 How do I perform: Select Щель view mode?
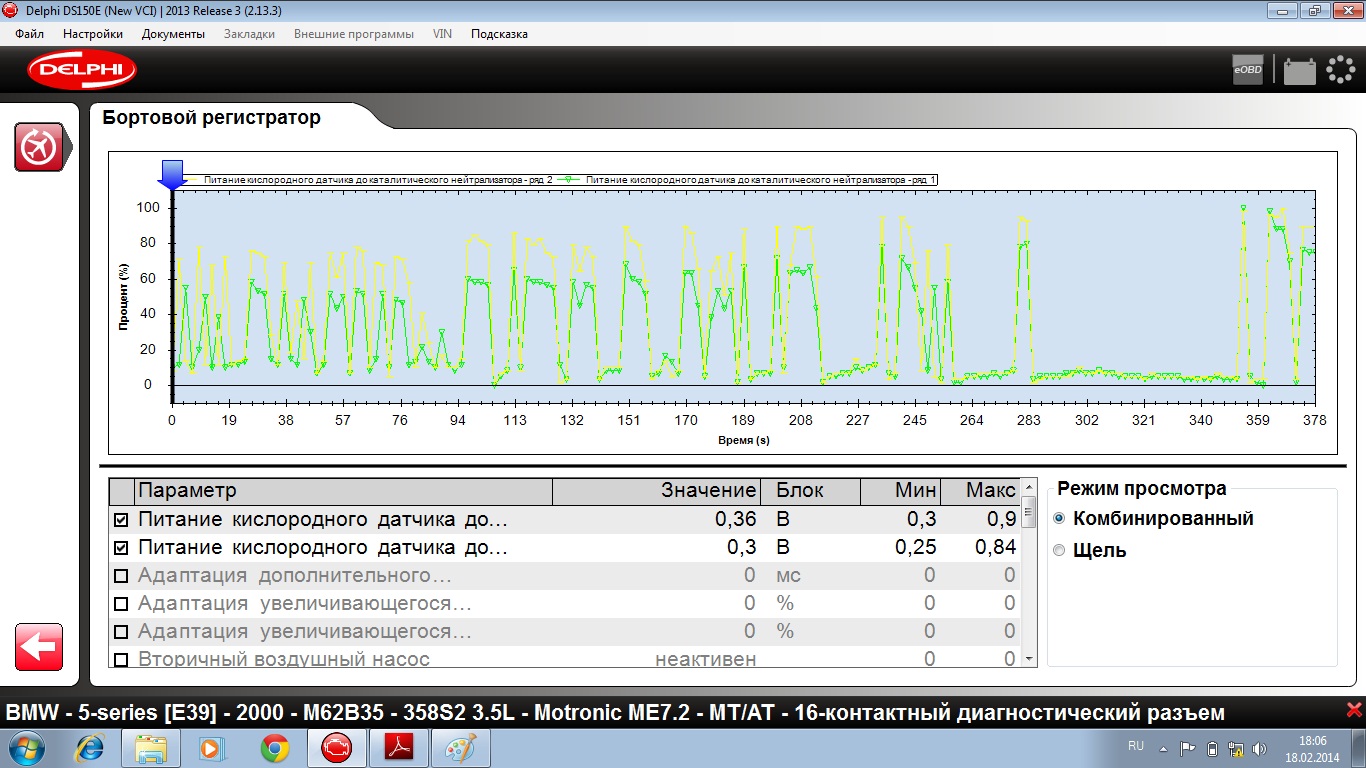tap(1059, 550)
